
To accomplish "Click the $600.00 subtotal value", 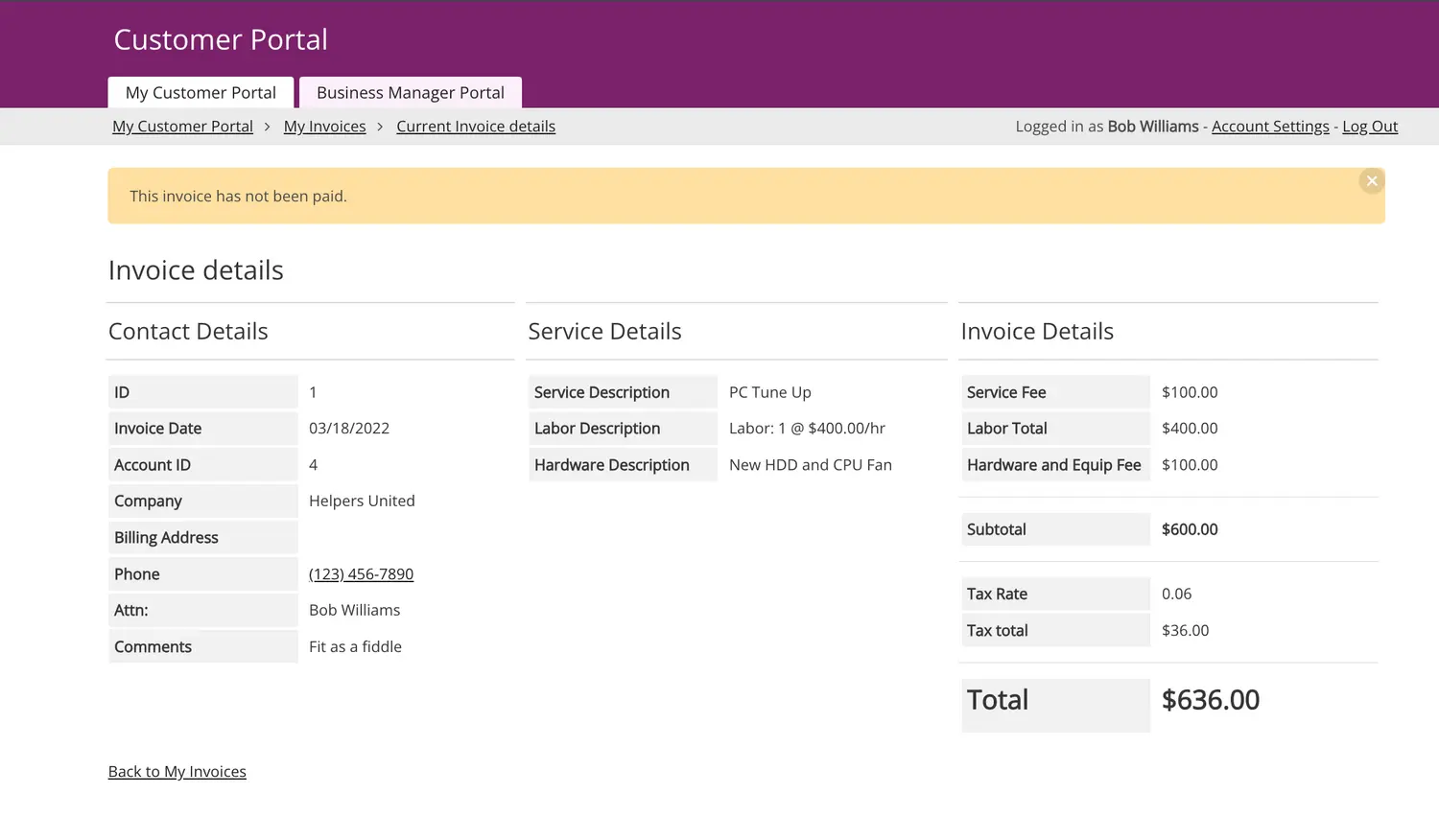I will [x=1190, y=529].
